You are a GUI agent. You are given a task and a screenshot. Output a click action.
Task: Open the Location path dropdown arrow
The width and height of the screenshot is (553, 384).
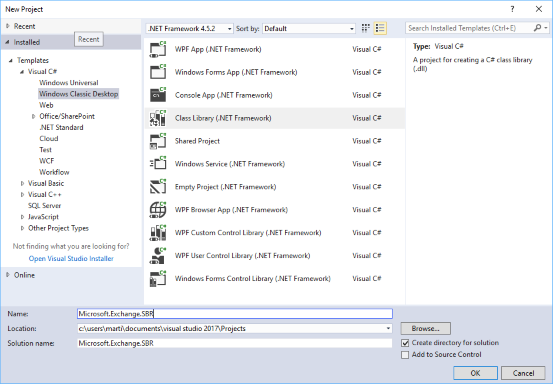click(x=388, y=329)
